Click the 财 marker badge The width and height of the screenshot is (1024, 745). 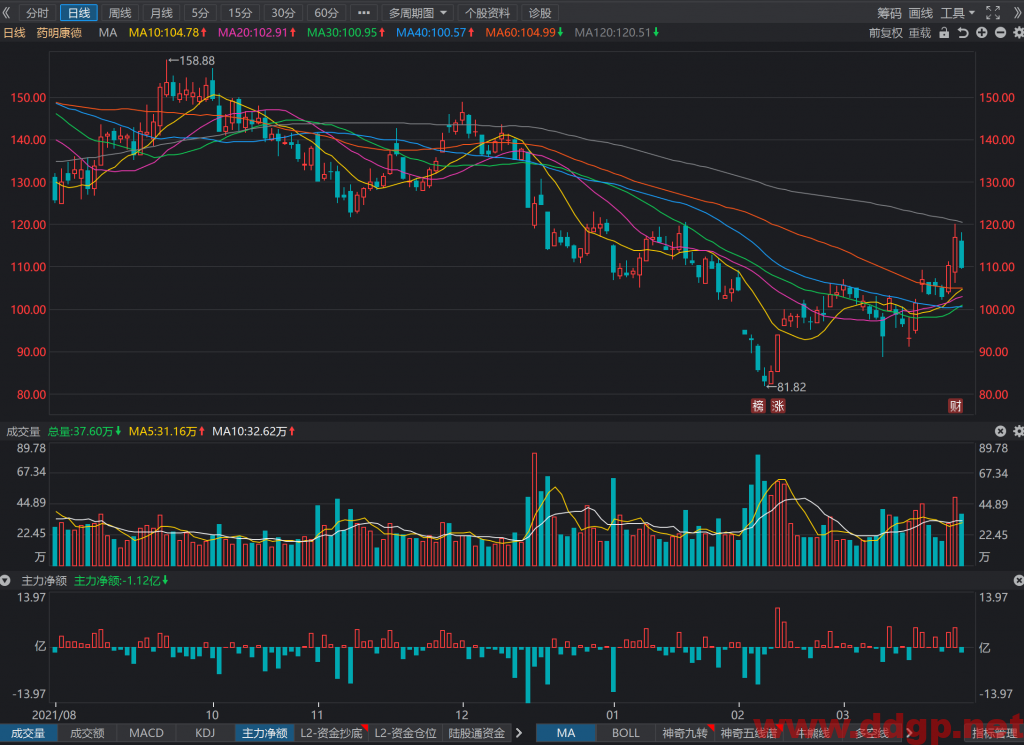[x=955, y=405]
